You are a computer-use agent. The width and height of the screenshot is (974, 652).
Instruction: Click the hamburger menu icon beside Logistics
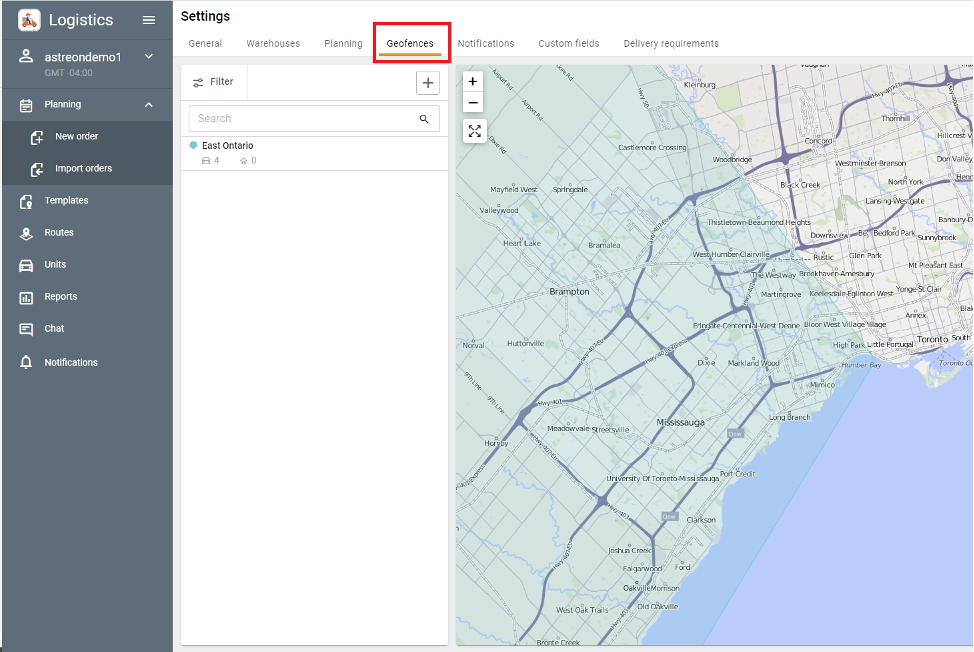click(149, 20)
